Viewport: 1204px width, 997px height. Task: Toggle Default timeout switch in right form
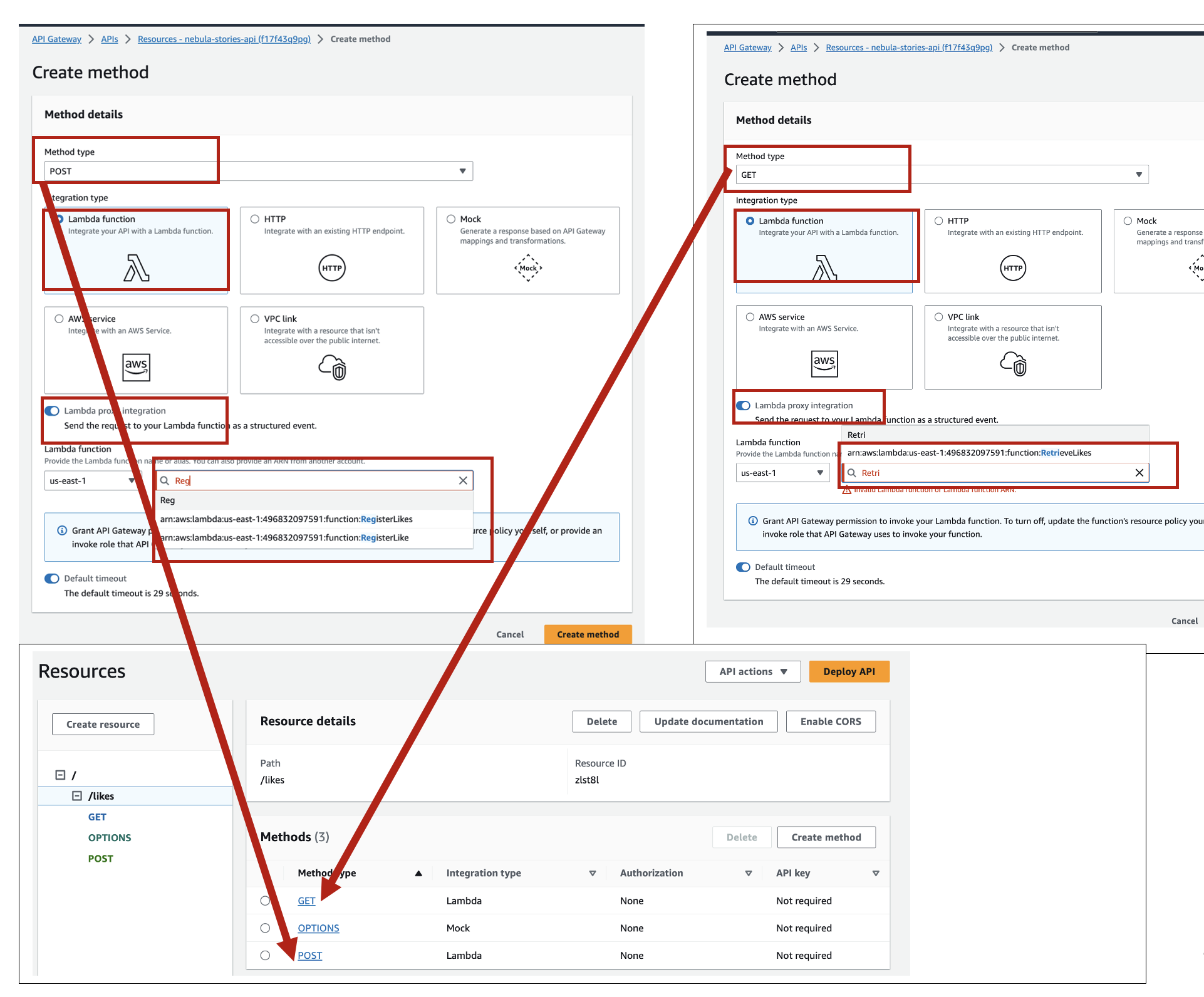point(744,567)
